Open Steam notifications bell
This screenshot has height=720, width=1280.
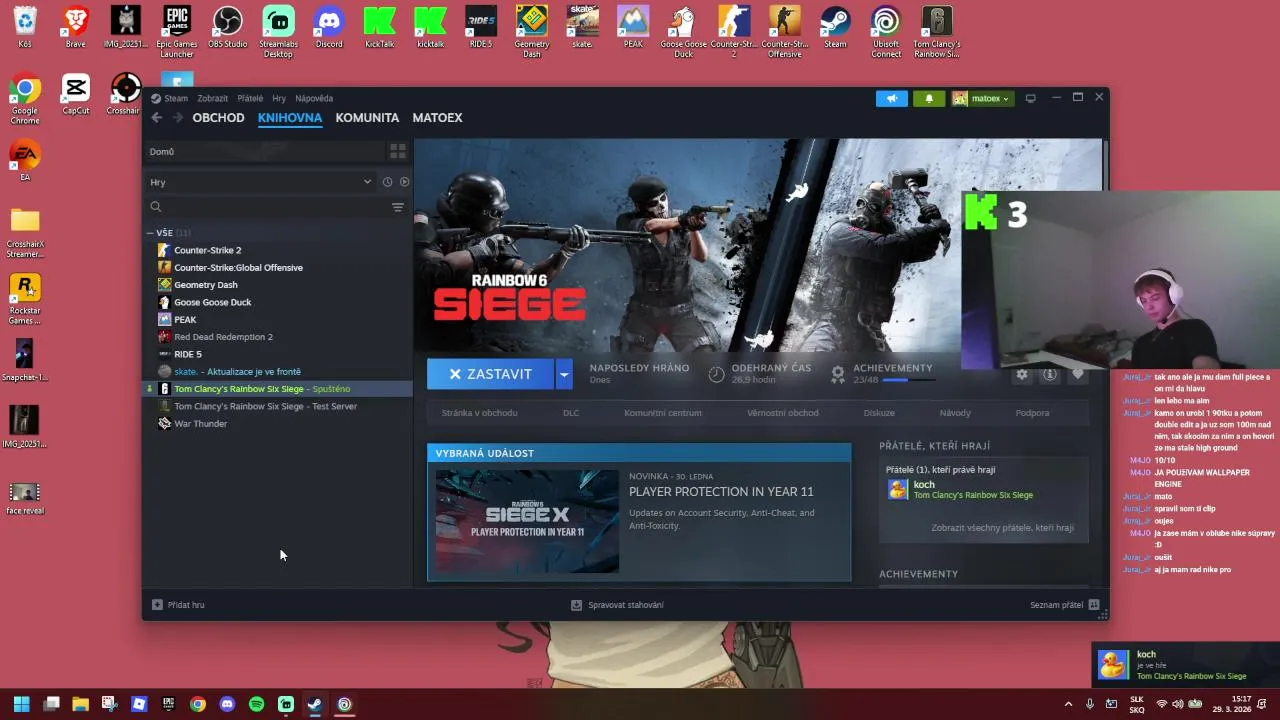pos(929,98)
